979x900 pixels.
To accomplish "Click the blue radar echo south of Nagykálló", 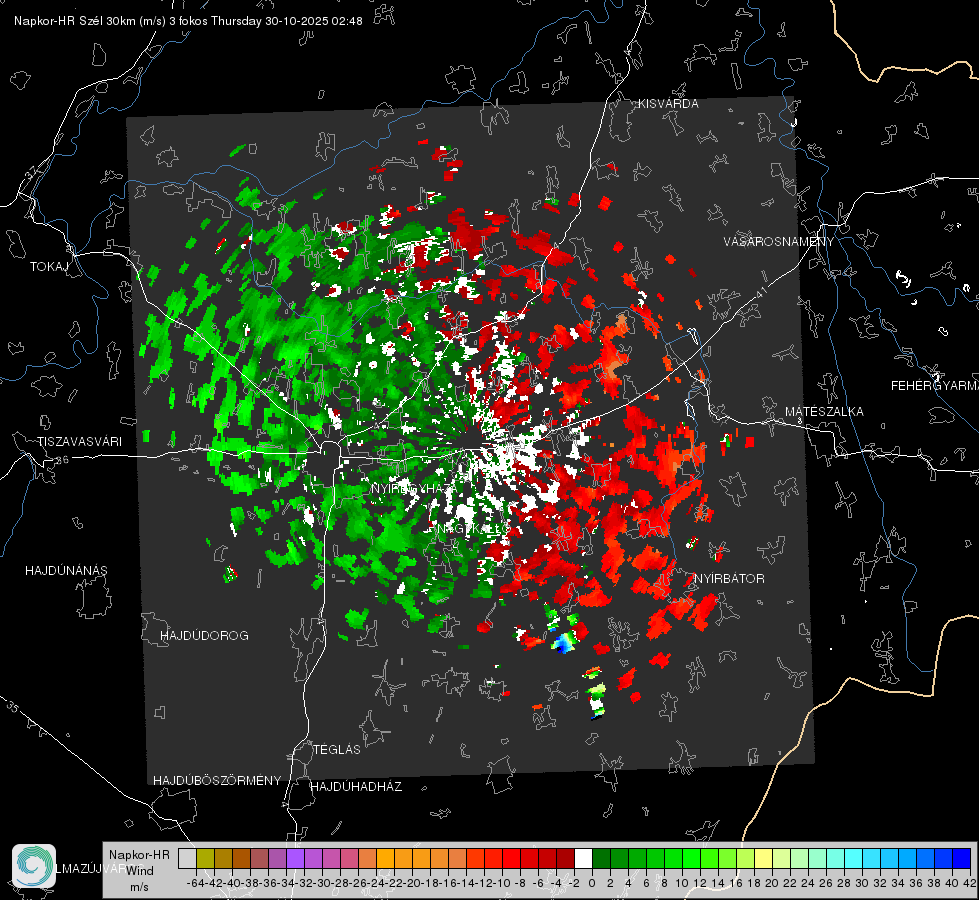I will coord(564,643).
